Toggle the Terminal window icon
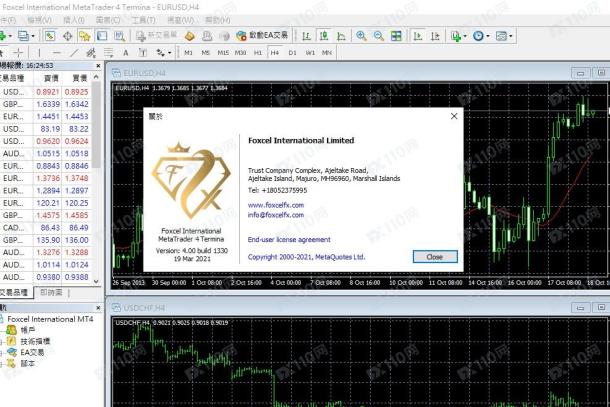Image resolution: width=610 pixels, height=407 pixels. click(102, 36)
